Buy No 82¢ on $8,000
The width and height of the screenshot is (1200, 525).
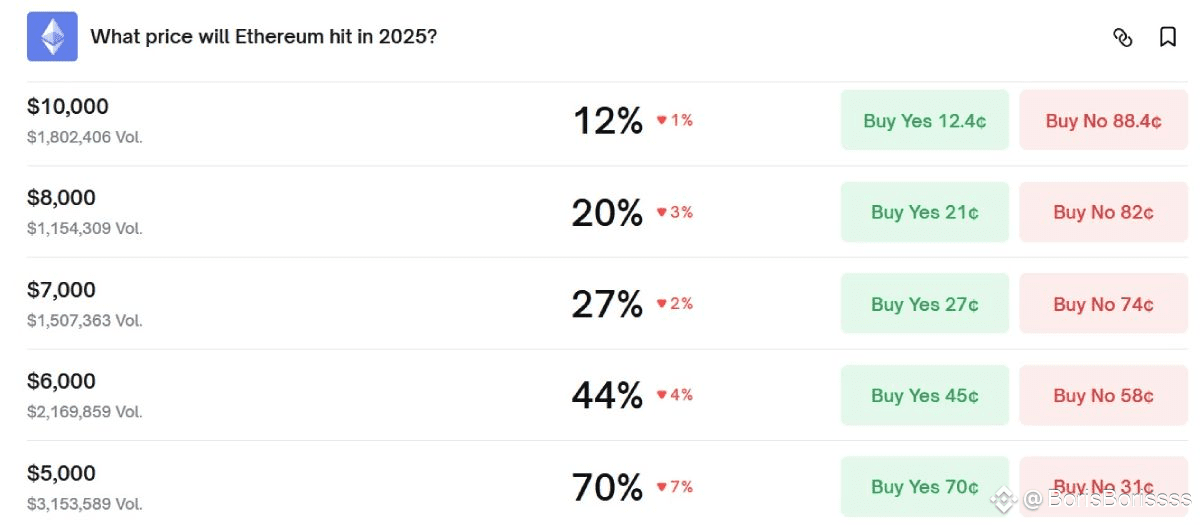pos(1104,212)
